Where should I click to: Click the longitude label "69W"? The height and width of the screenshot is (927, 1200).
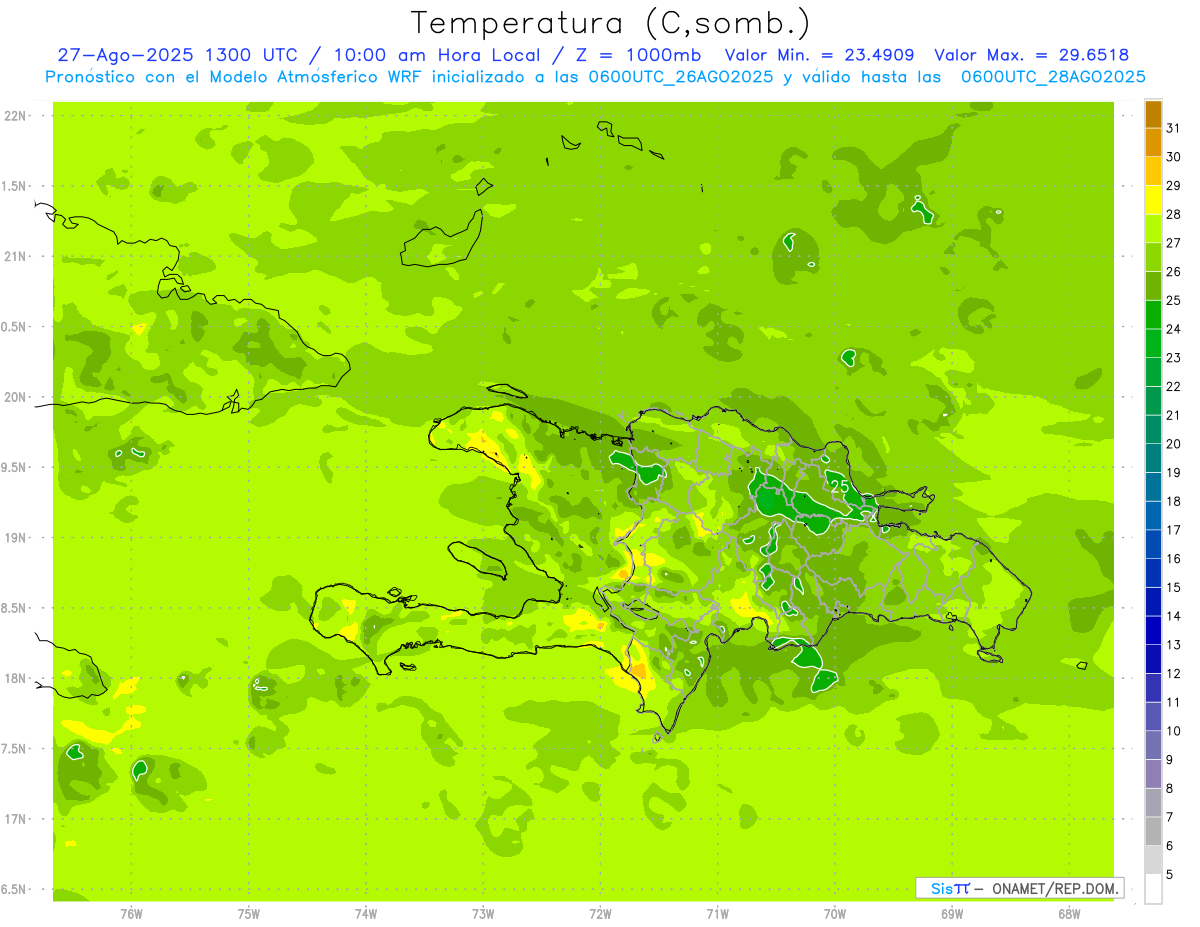click(951, 914)
